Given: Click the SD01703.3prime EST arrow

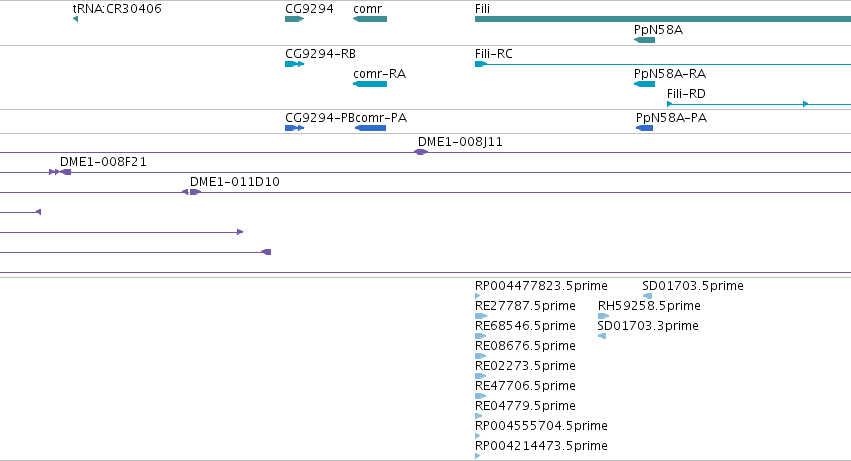Looking at the screenshot, I should pos(601,336).
